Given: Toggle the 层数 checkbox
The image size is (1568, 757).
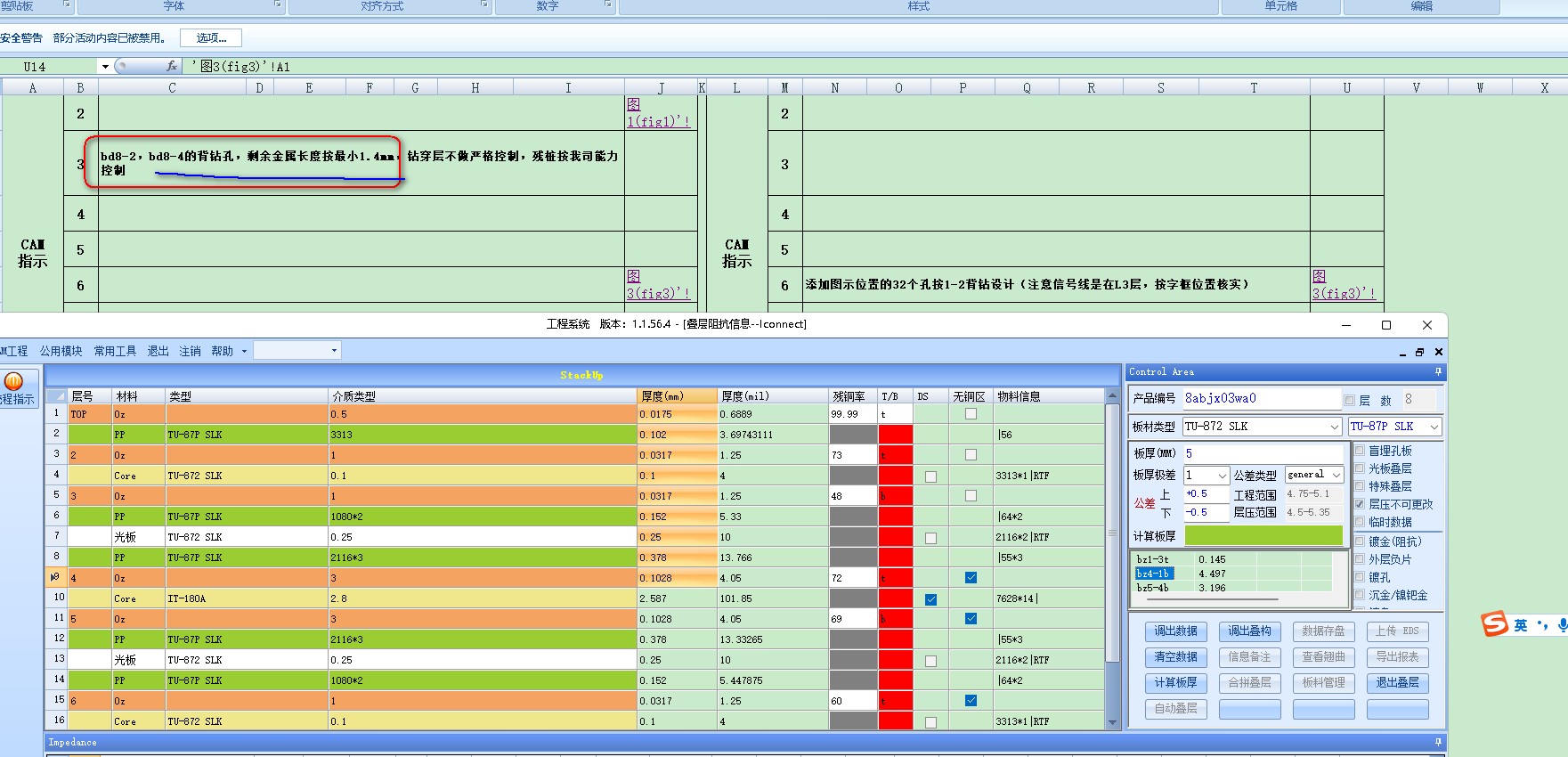Looking at the screenshot, I should (x=1349, y=400).
